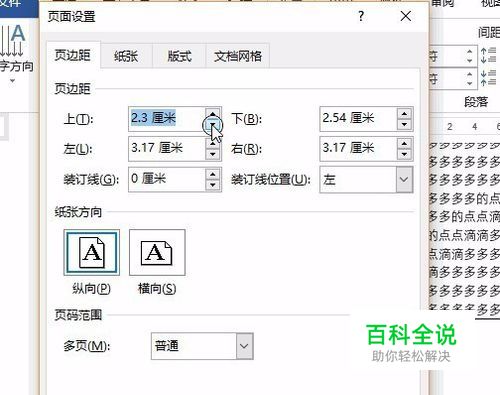500x395 pixels.
Task: Decrease the 上(T) top margin value
Action: [213, 125]
